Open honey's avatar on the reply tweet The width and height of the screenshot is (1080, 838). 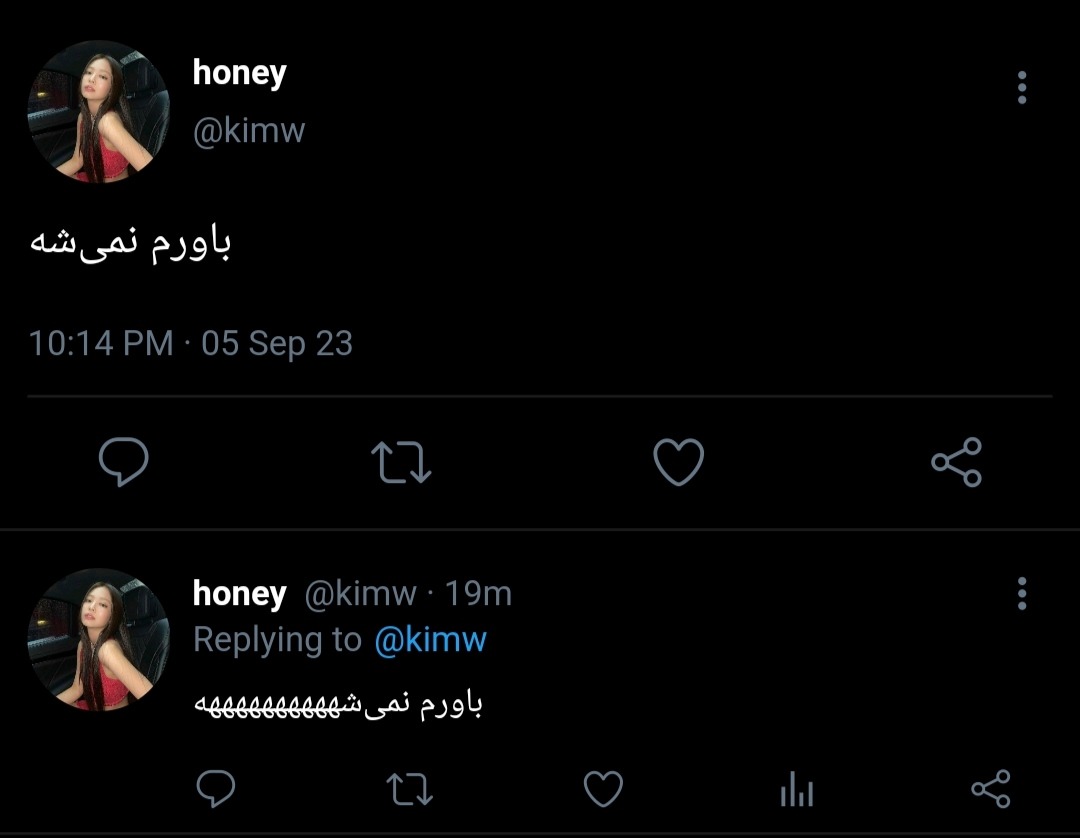pyautogui.click(x=98, y=640)
